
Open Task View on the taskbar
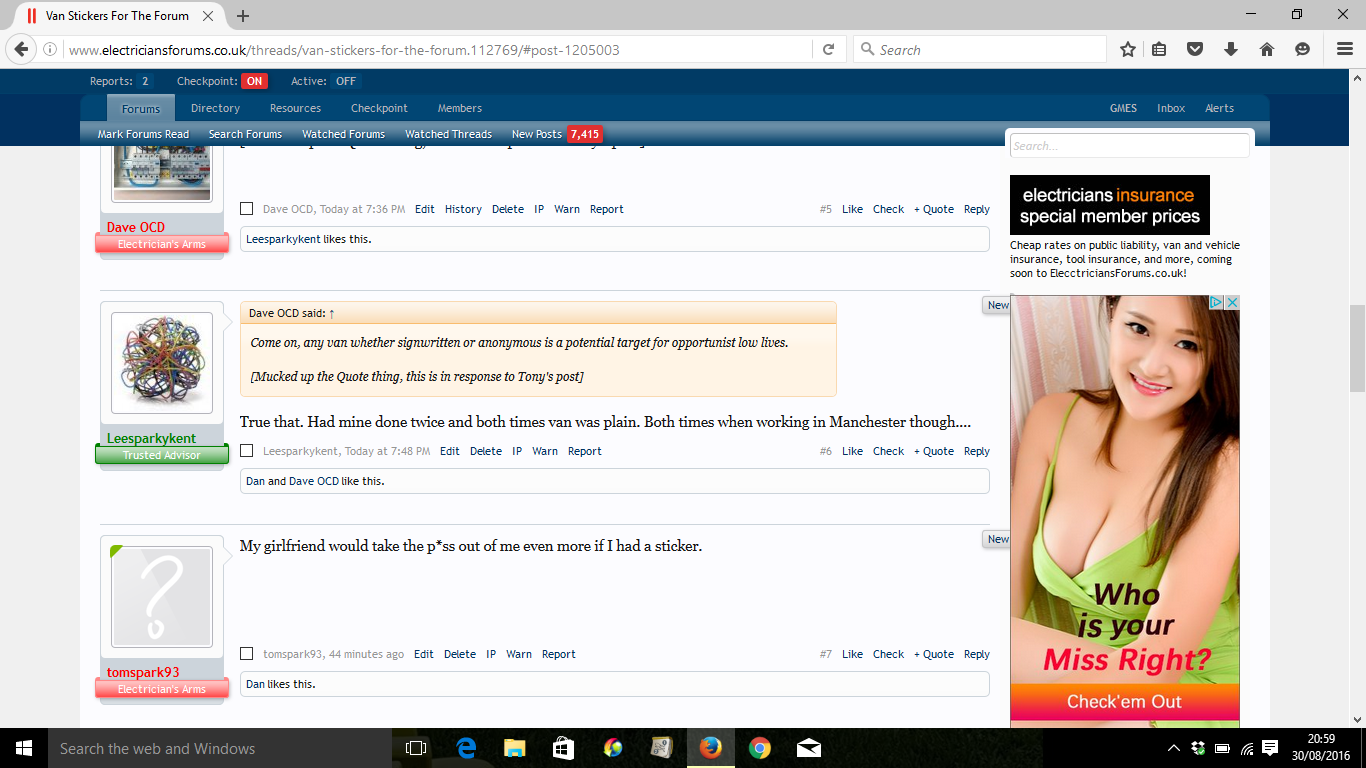pyautogui.click(x=416, y=748)
